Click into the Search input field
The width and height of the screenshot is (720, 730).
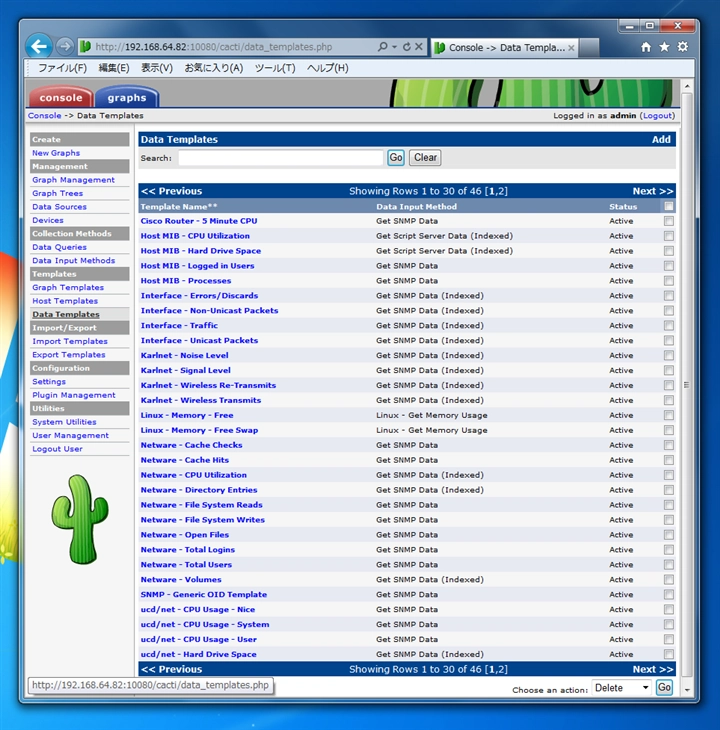click(281, 158)
